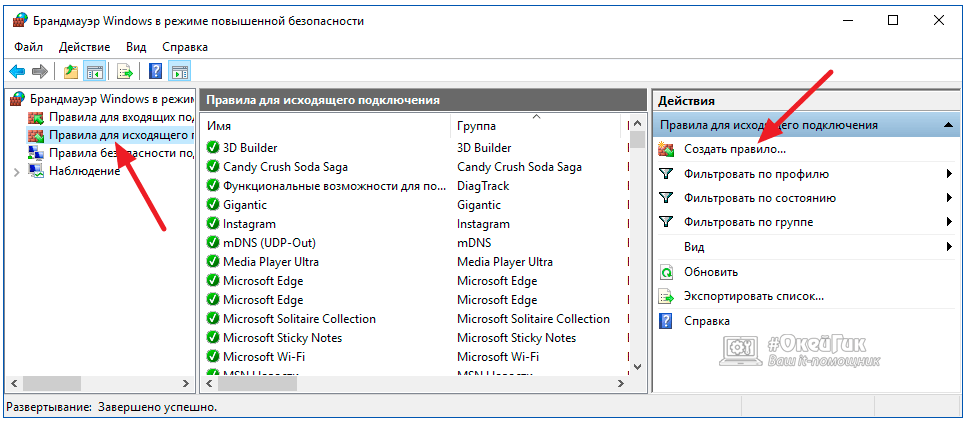The height and width of the screenshot is (421, 966).
Task: Click the check icon beside Microsoft Sticky Notes
Action: point(213,338)
